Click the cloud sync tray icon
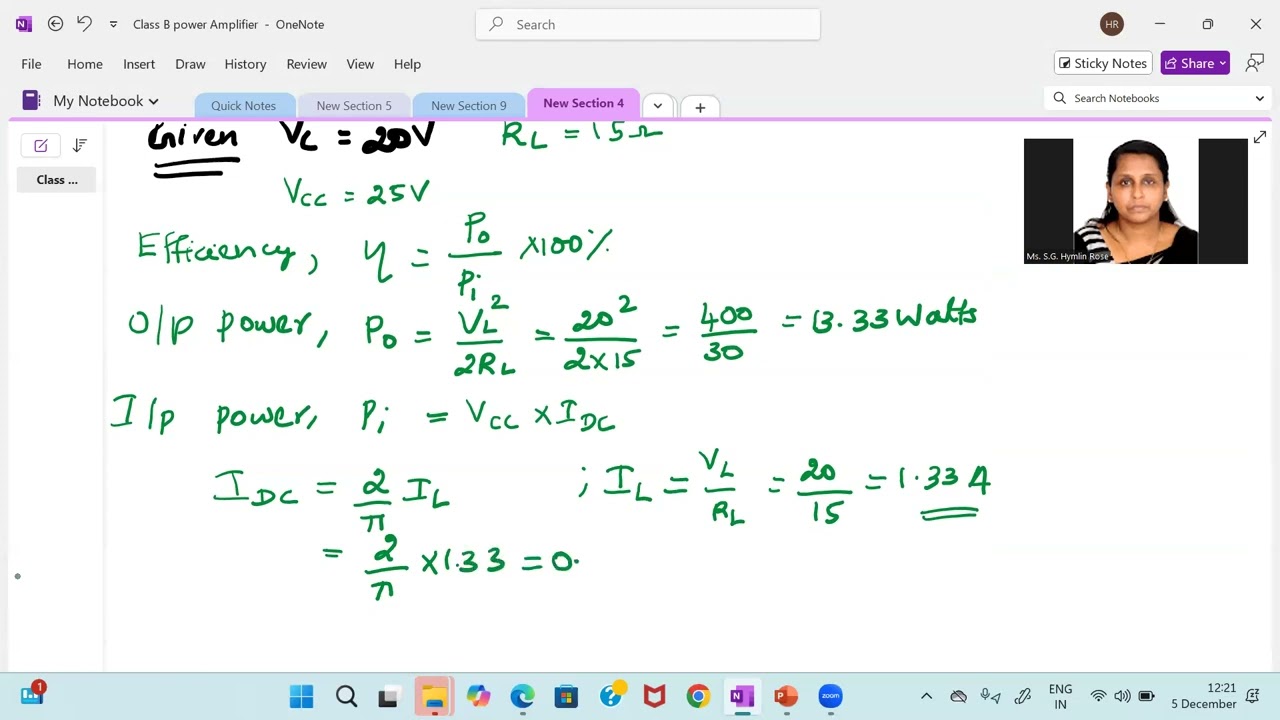Screen dimensions: 1280x720 pos(958,696)
